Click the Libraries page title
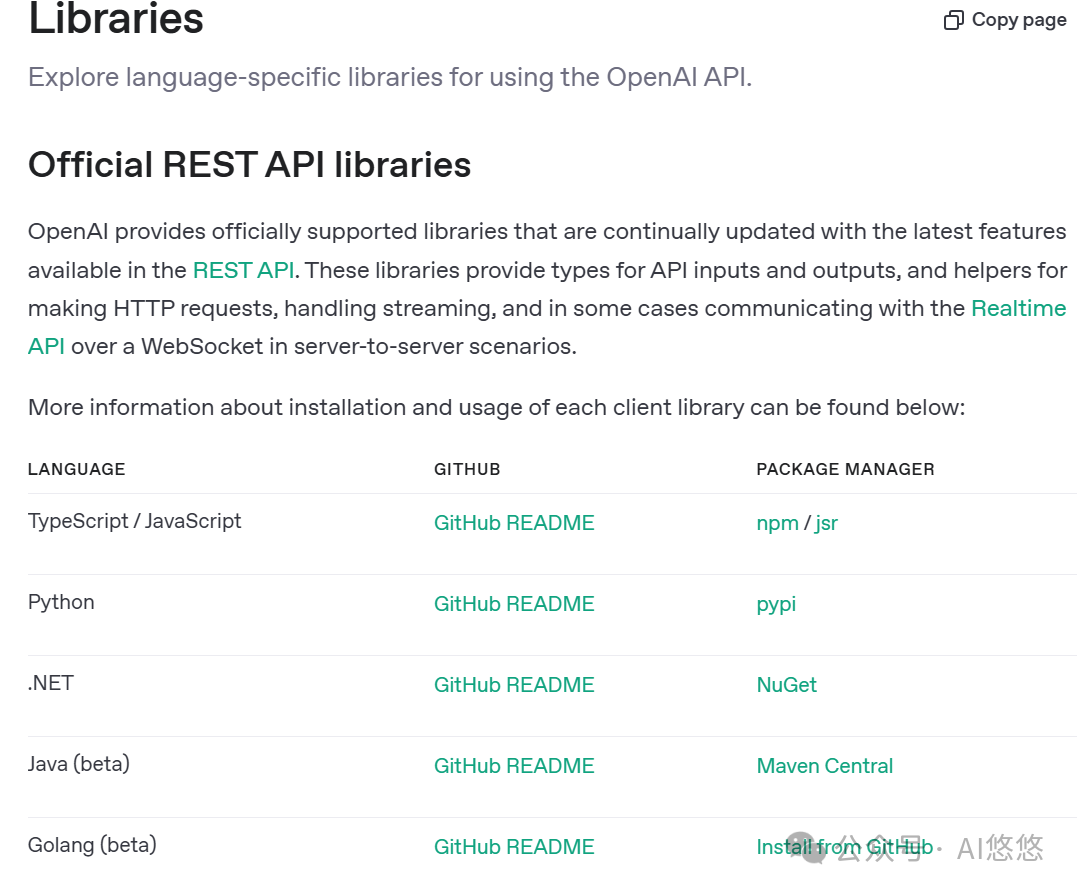Screen dimensions: 1077x891 (x=116, y=19)
